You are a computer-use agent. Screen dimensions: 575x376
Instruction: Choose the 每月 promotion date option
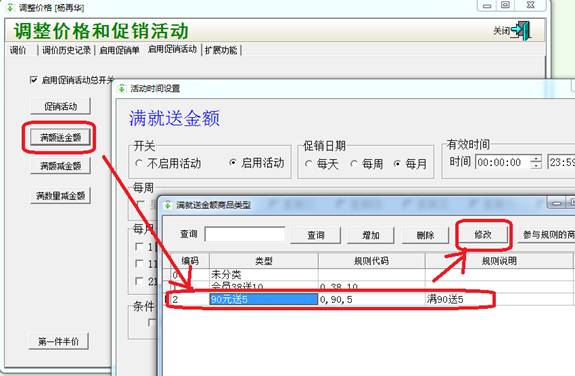pyautogui.click(x=397, y=164)
